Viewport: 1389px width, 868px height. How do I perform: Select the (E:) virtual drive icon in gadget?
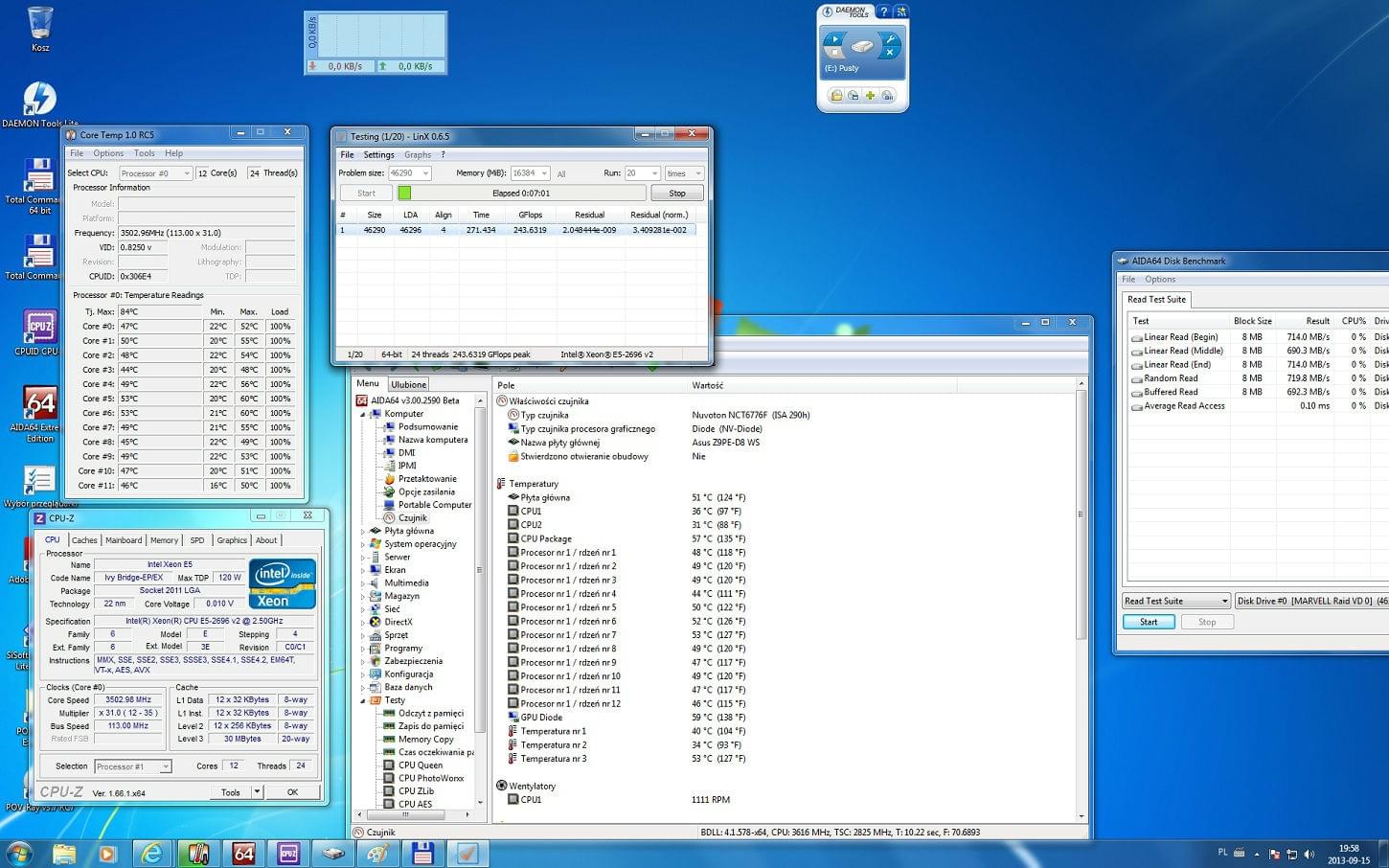click(x=862, y=46)
